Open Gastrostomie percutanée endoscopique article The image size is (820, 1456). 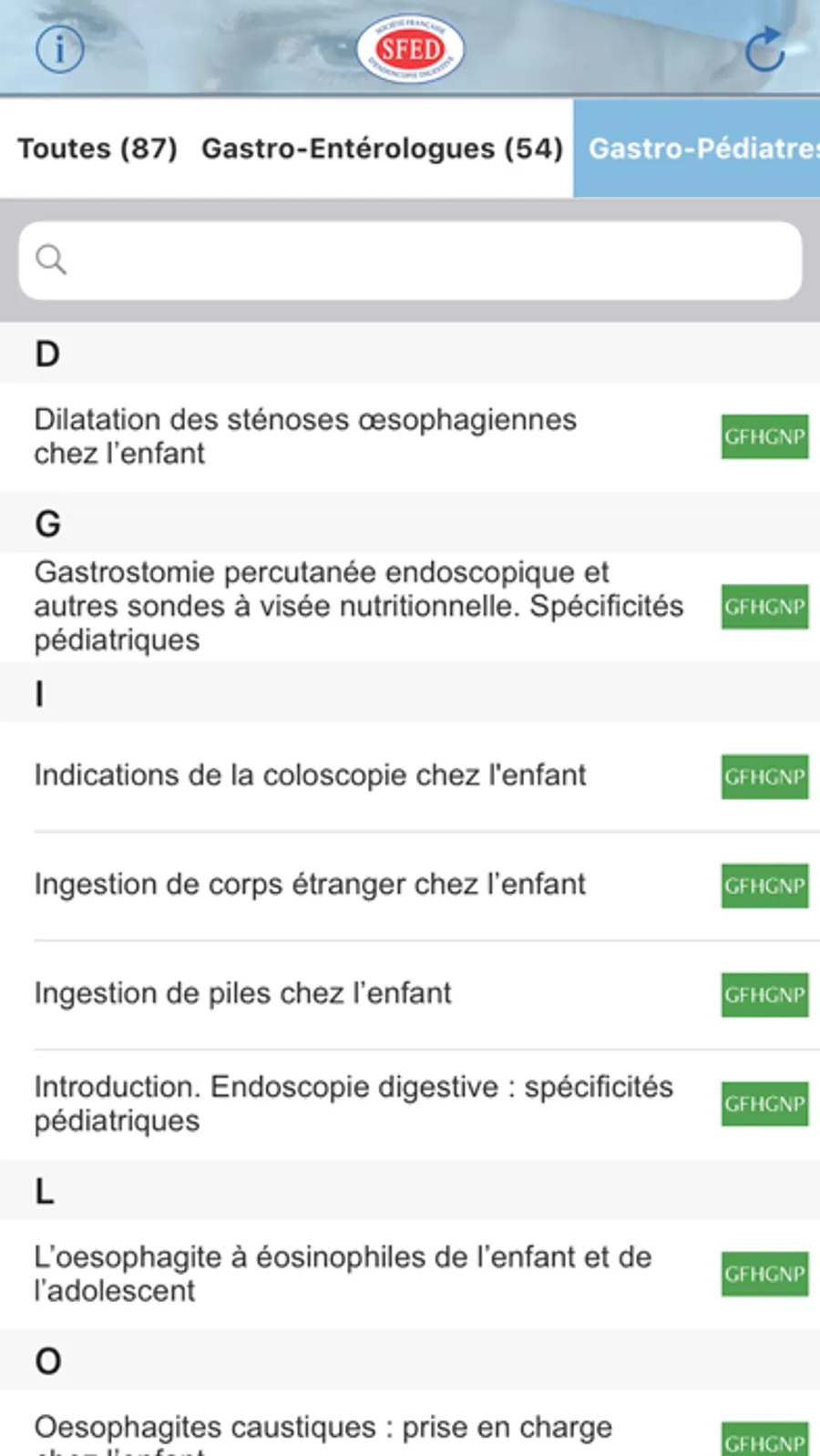coord(358,607)
